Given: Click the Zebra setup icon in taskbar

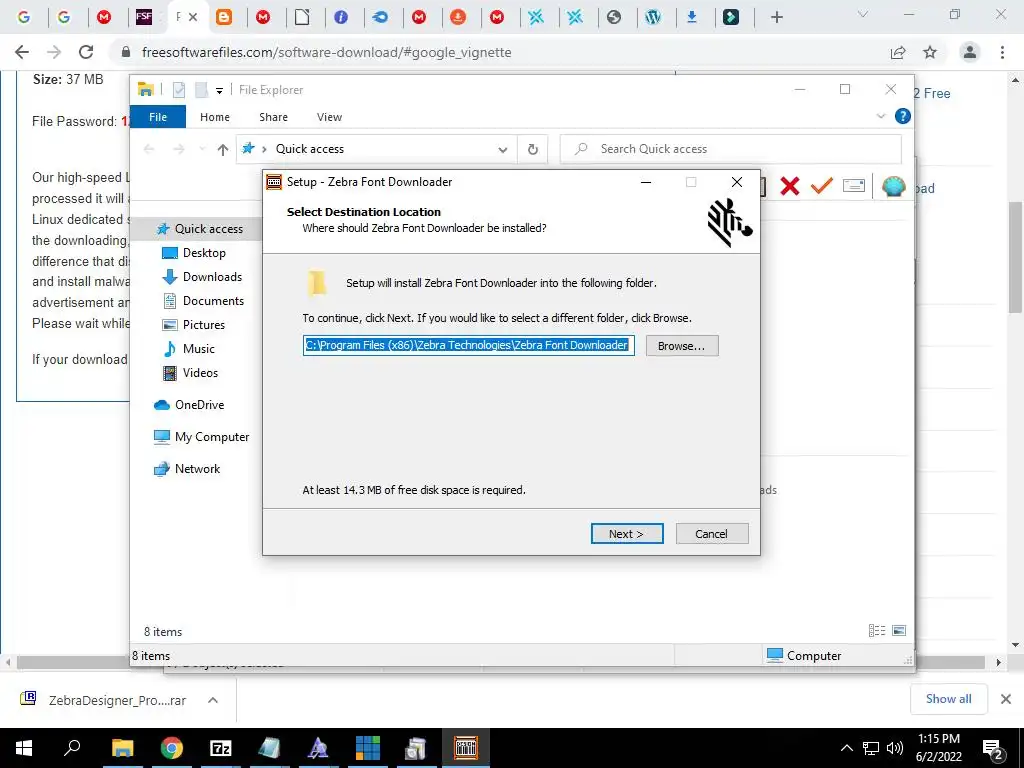Looking at the screenshot, I should tap(466, 748).
